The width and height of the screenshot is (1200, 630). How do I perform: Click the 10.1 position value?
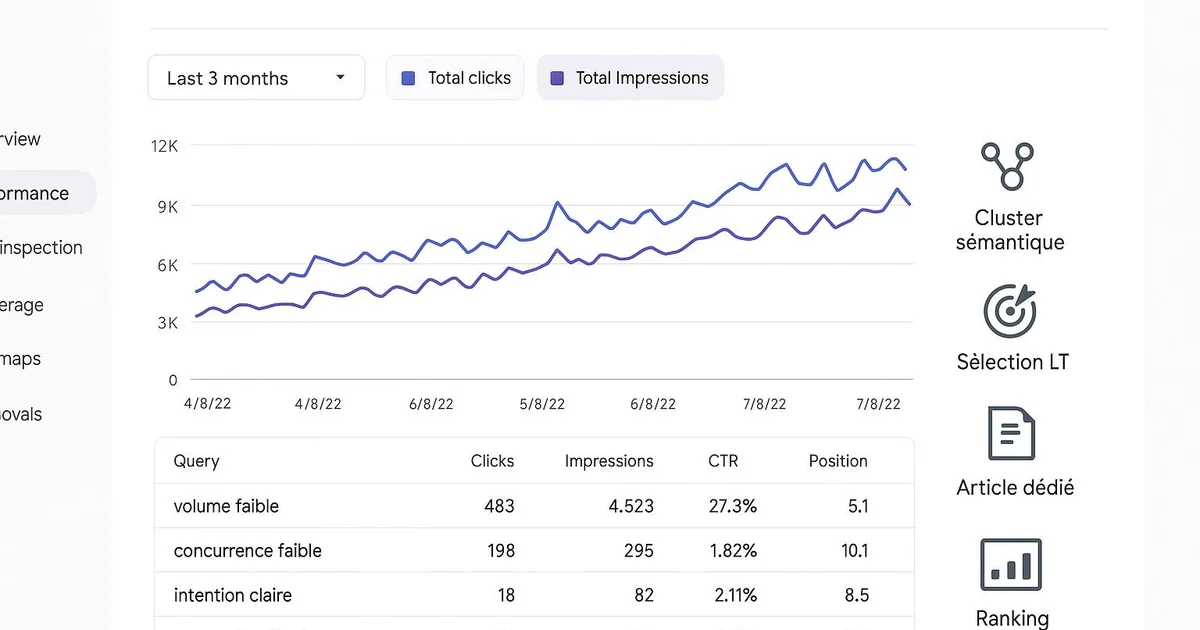coord(855,550)
